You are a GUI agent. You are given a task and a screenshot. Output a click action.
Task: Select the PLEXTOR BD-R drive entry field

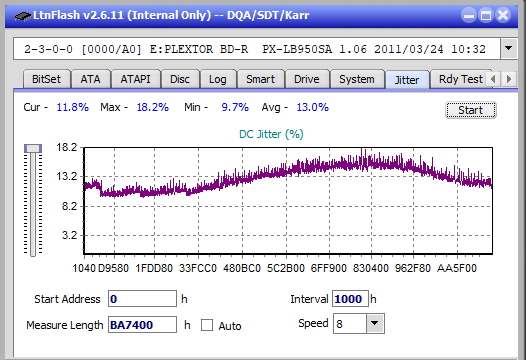tap(257, 49)
